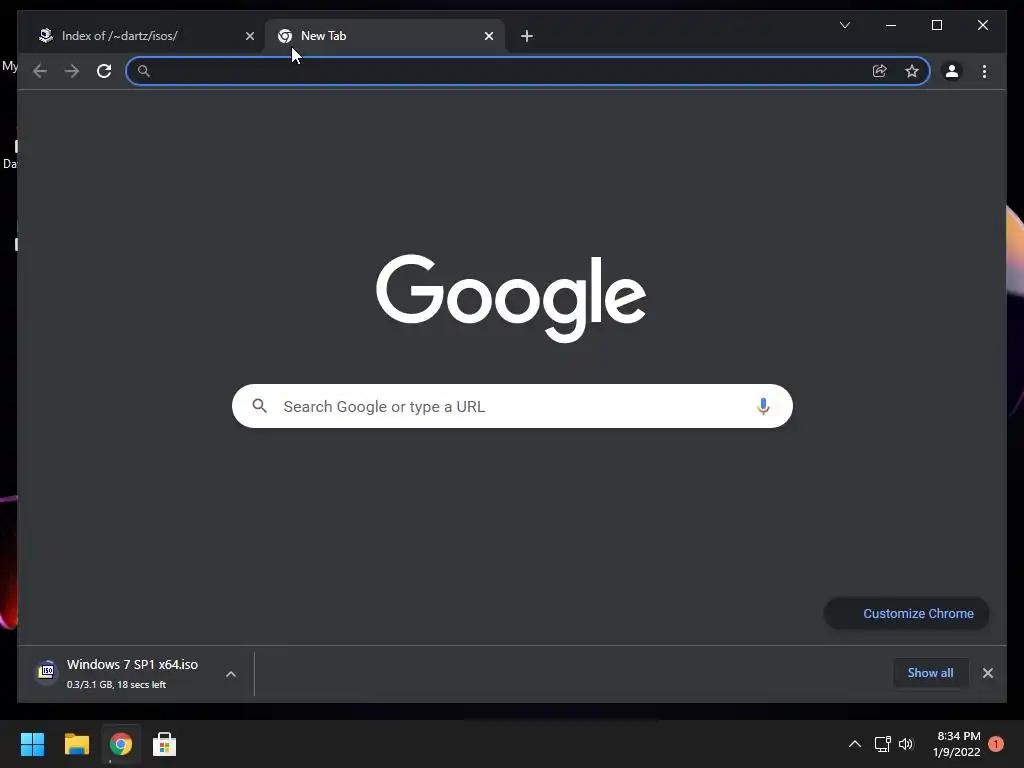Image resolution: width=1024 pixels, height=768 pixels.
Task: Show hidden system tray icons
Action: (854, 744)
